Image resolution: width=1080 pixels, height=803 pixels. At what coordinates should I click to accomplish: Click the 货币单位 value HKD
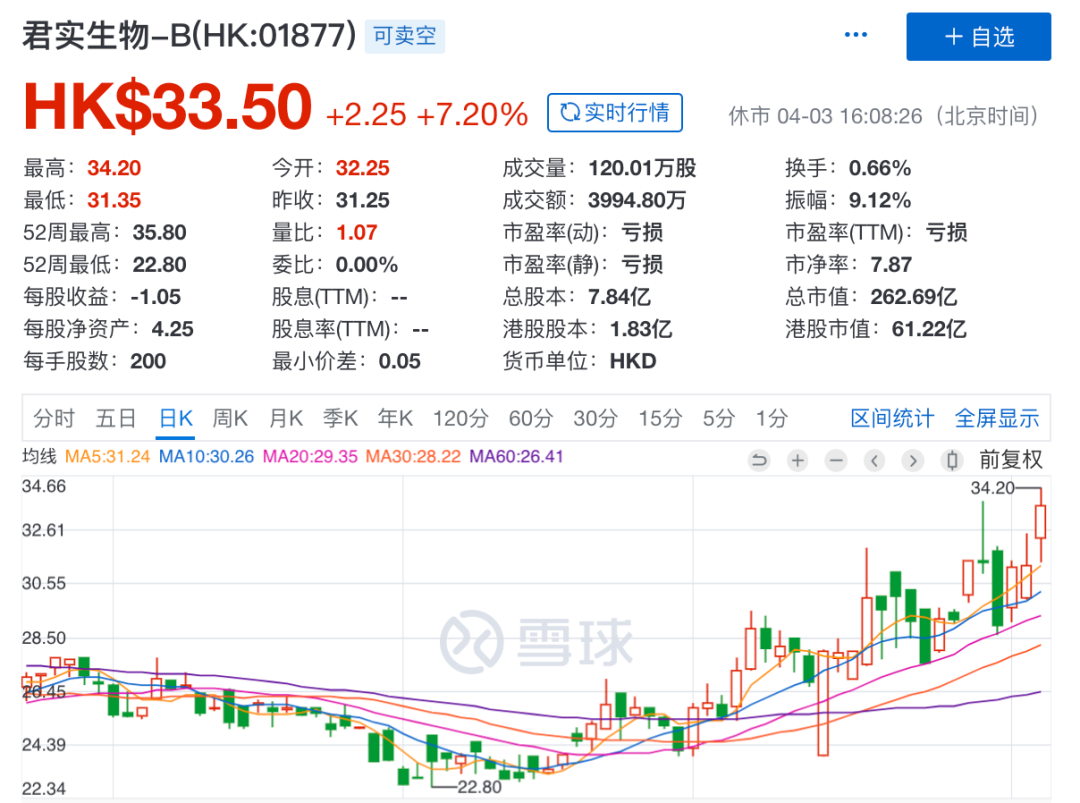tap(632, 362)
